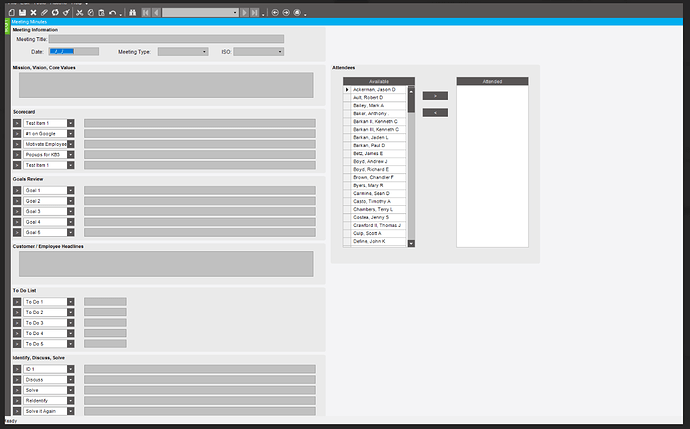
Task: Move selected attendee to Attended with > button
Action: point(435,96)
